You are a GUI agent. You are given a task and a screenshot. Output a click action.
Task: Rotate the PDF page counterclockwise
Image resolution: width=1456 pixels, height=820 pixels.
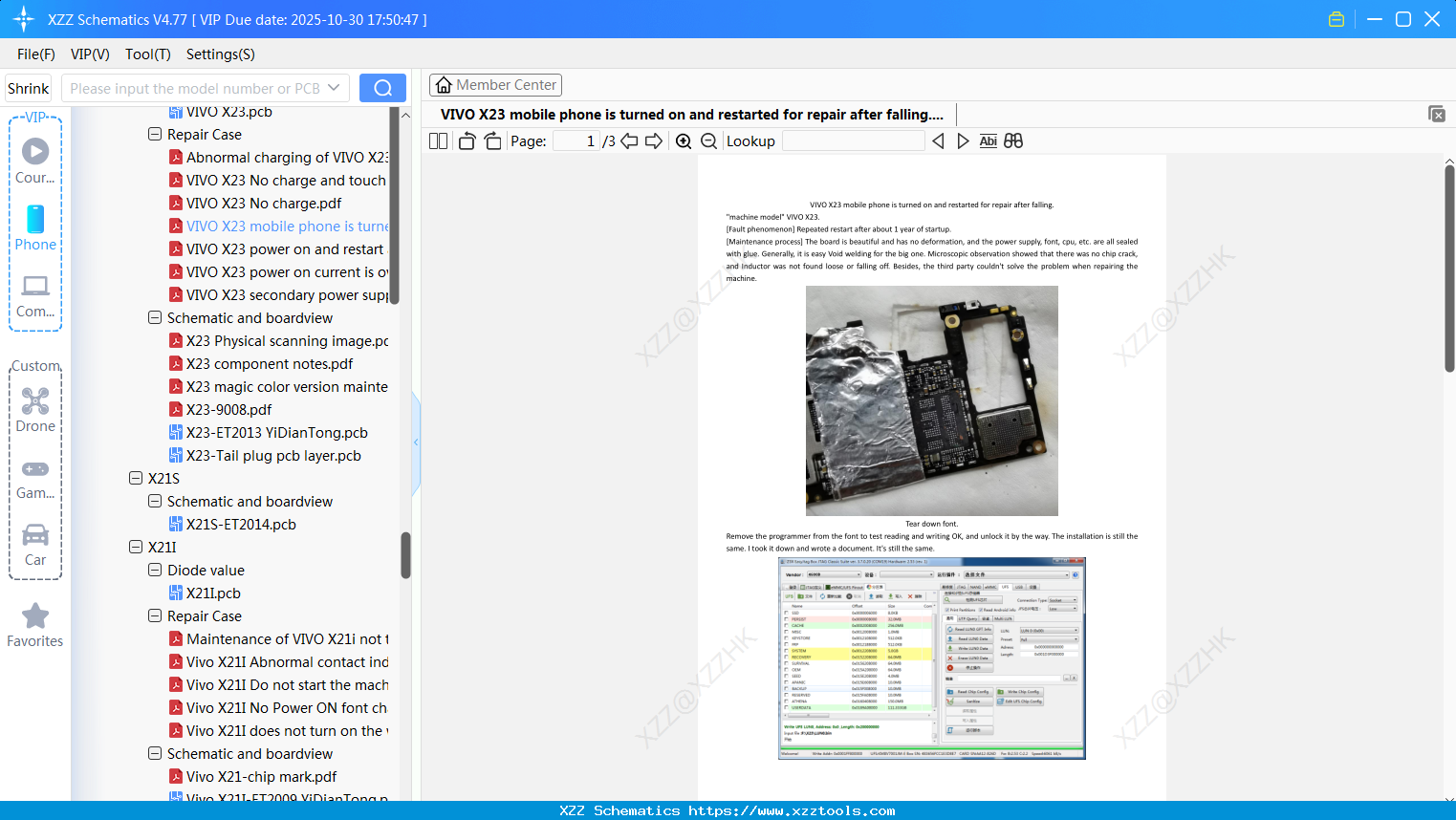pyautogui.click(x=466, y=140)
